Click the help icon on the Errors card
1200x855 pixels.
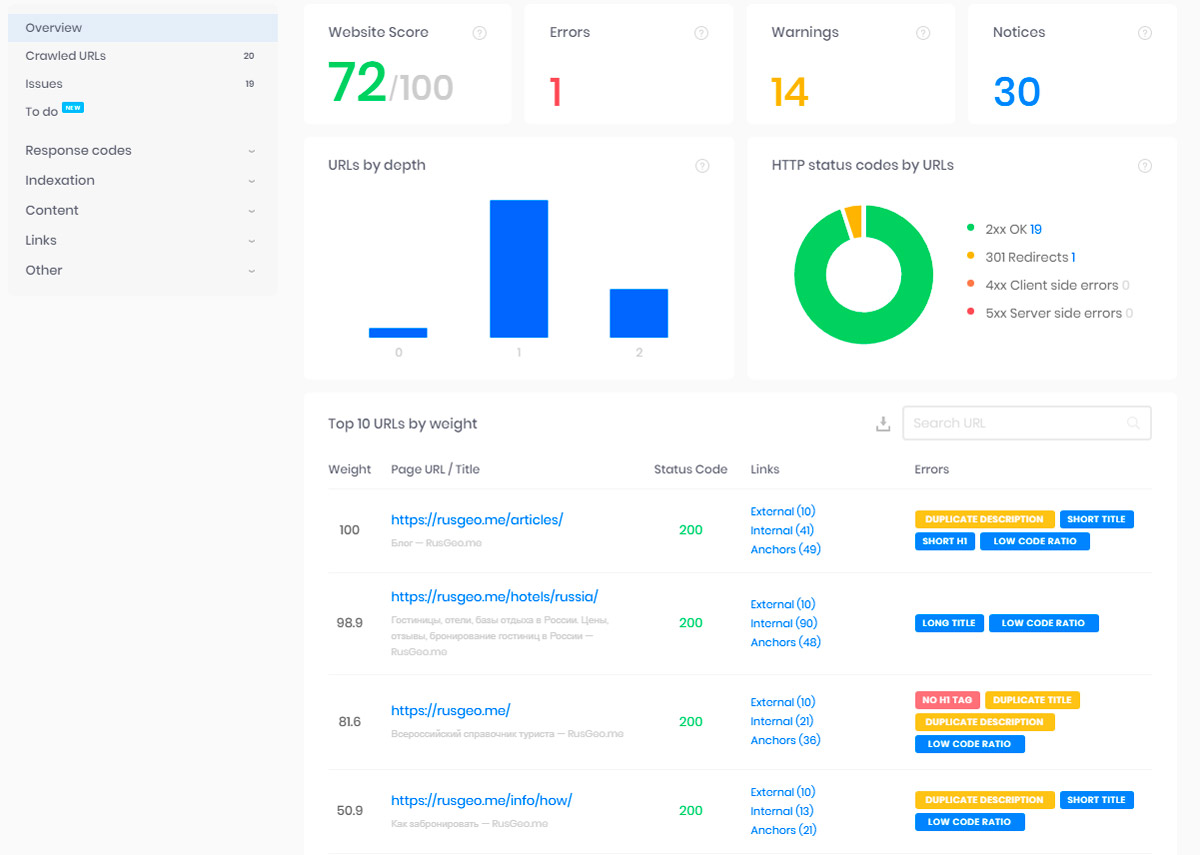[x=700, y=32]
